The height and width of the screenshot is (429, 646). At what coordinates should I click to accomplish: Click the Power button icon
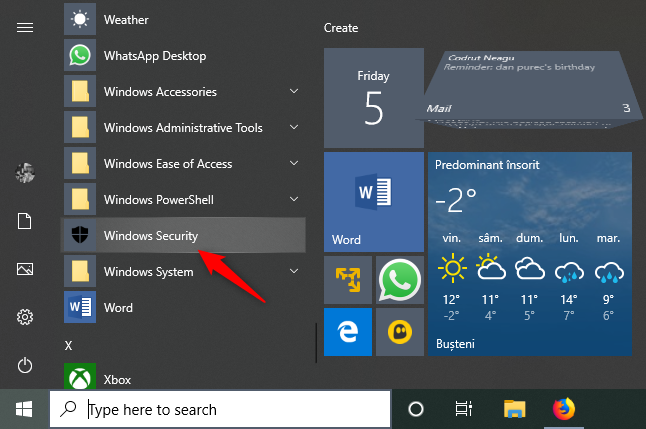(25, 366)
